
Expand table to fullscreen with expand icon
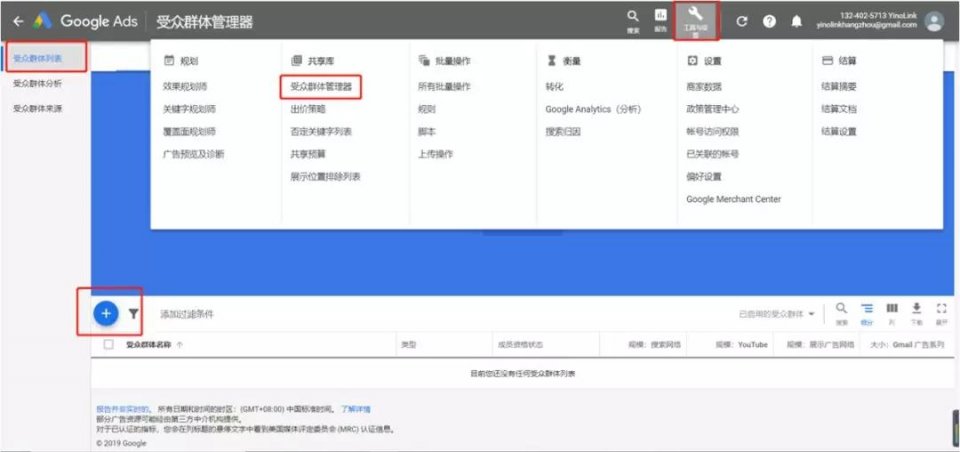pos(941,310)
